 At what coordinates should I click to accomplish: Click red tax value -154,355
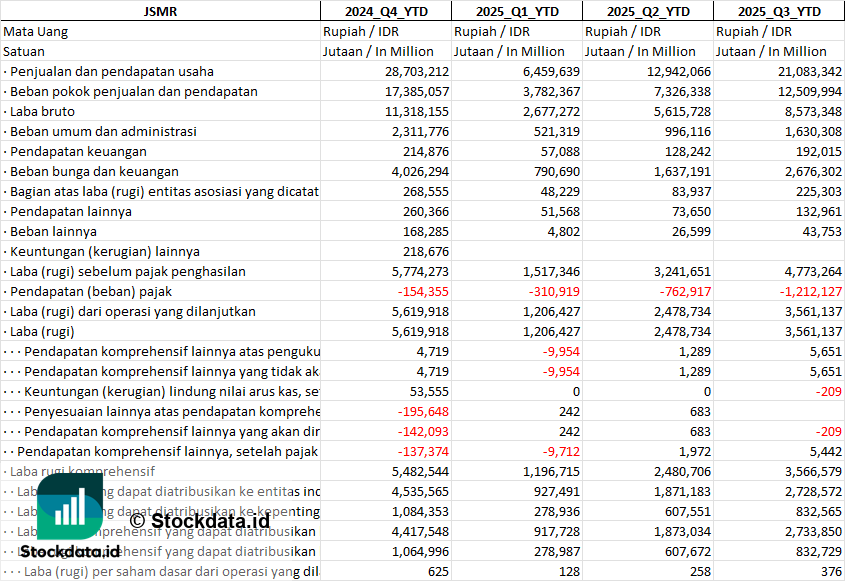(423, 292)
